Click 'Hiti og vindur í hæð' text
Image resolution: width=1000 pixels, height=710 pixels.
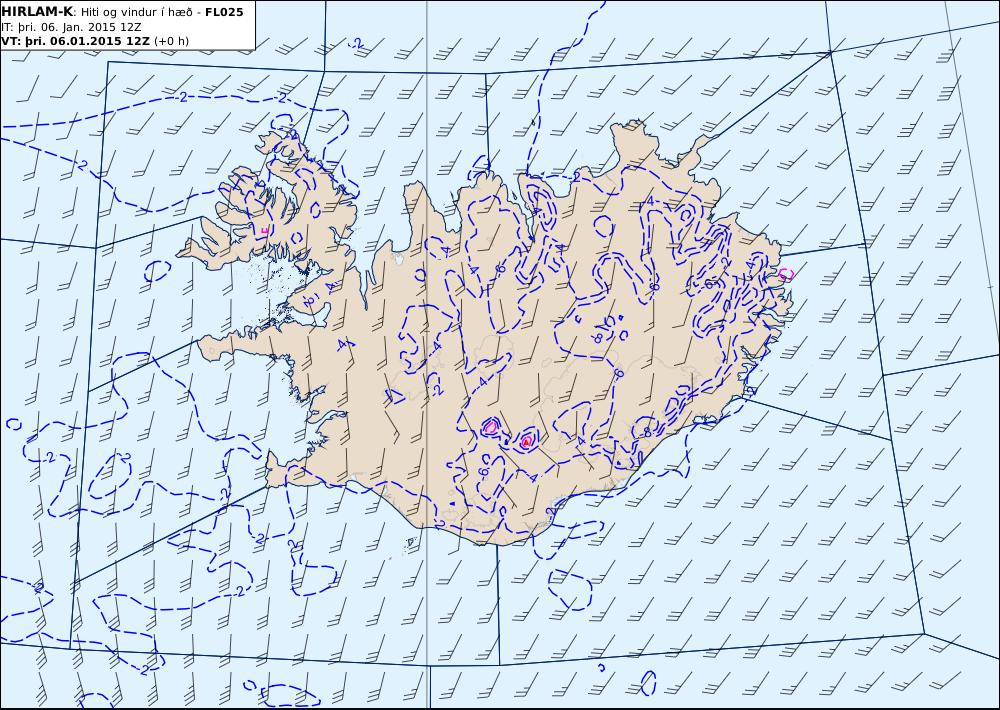136,12
